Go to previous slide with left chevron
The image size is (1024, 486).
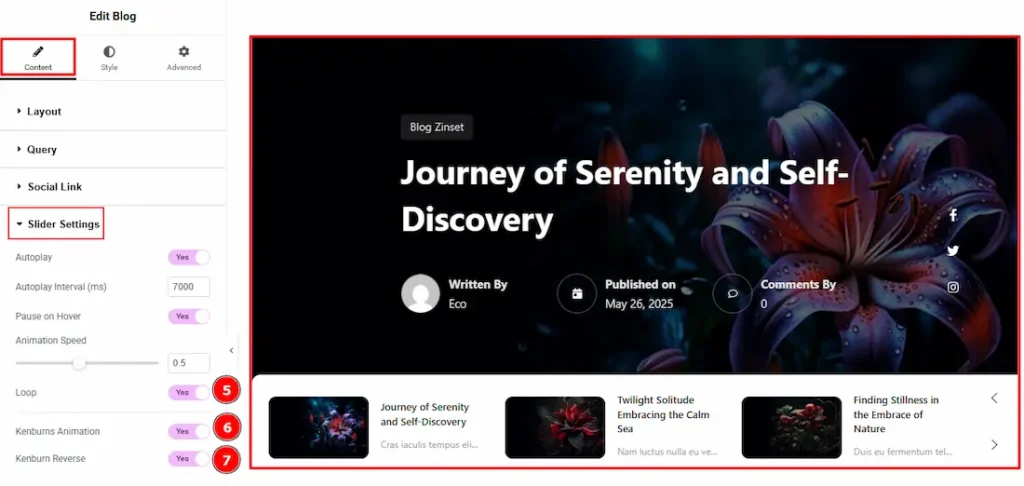pyautogui.click(x=994, y=398)
